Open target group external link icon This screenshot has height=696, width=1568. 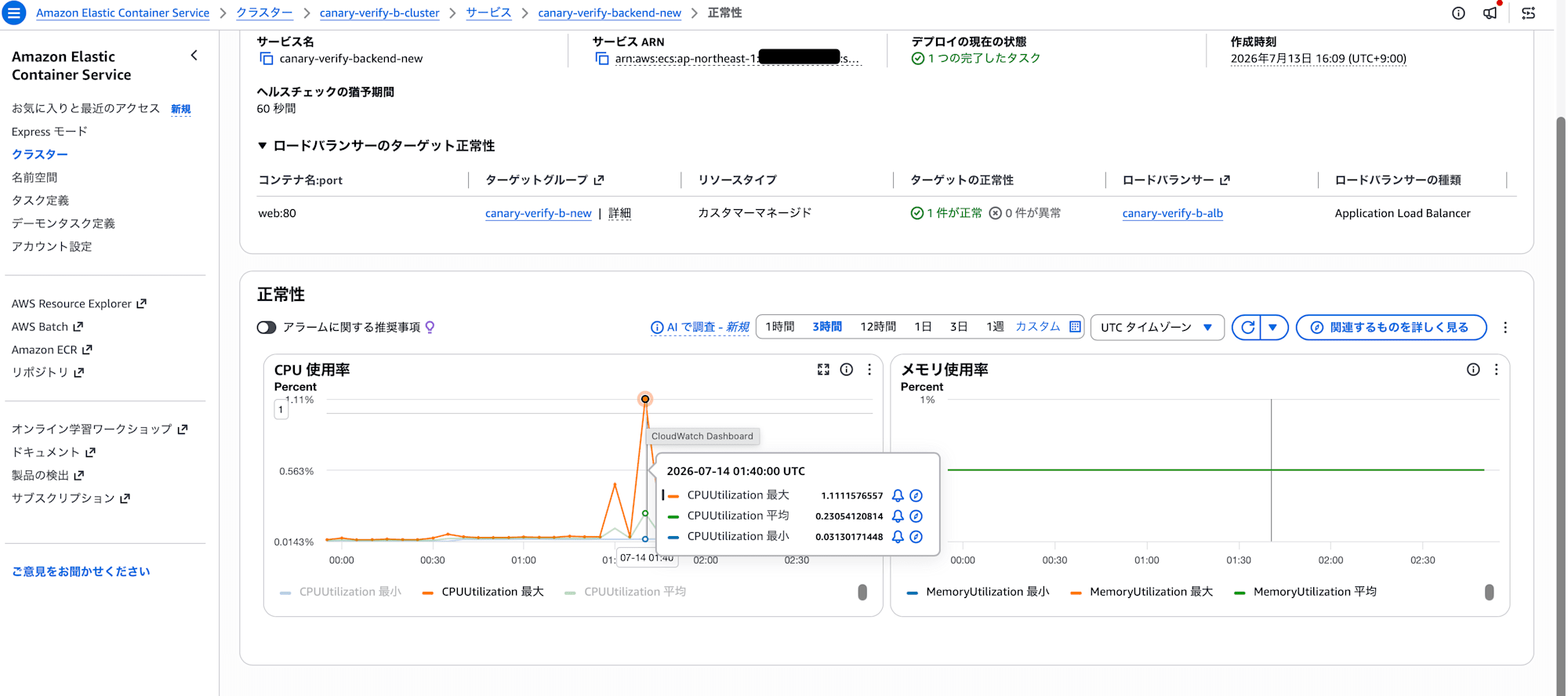click(x=599, y=180)
